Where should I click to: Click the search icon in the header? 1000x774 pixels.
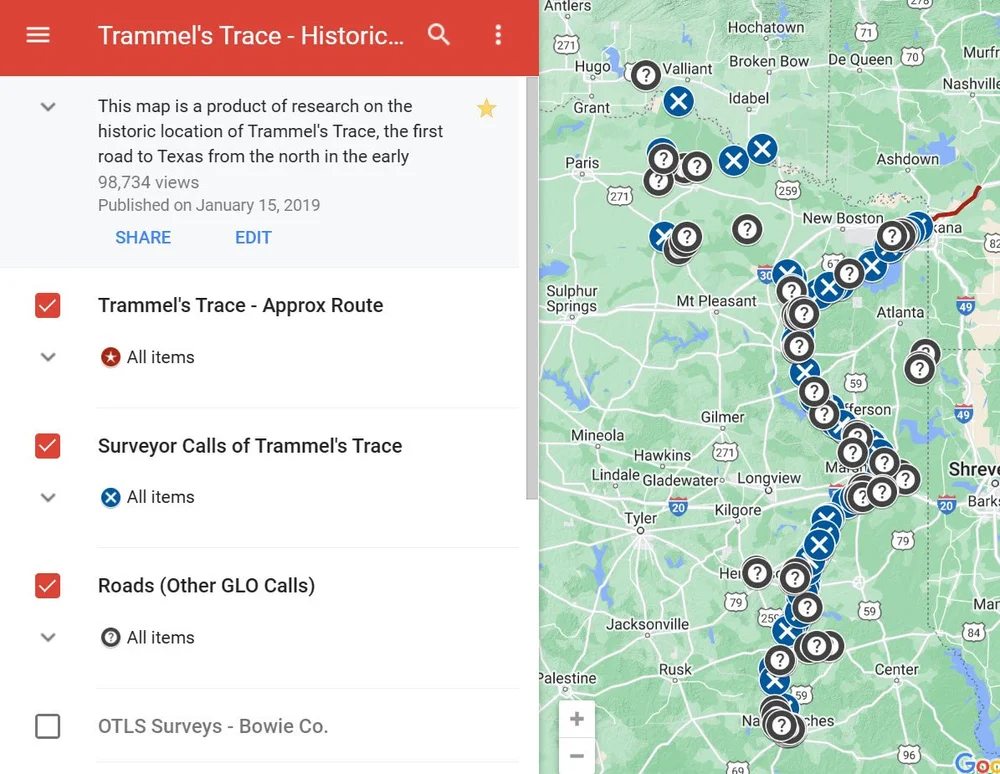click(x=439, y=33)
